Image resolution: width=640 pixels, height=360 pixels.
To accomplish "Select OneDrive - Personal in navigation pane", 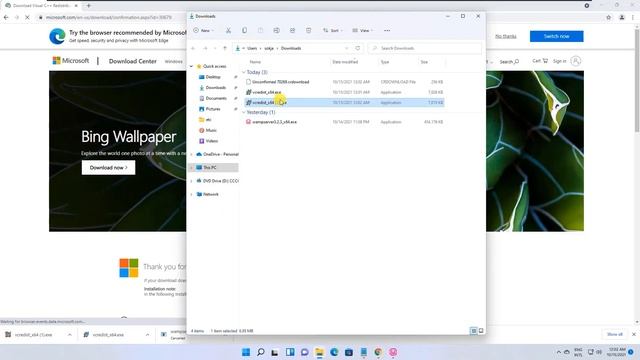I will [220, 154].
